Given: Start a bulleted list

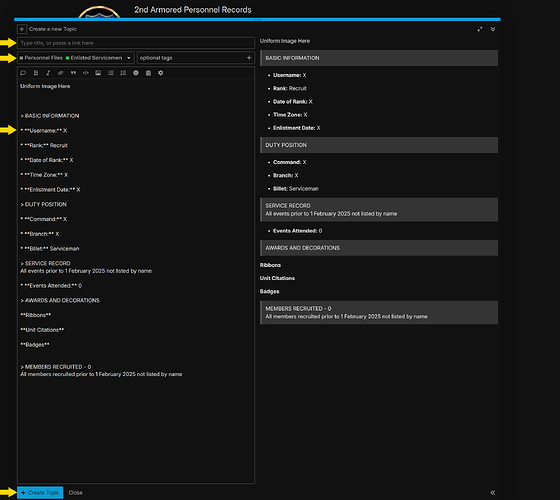Looking at the screenshot, I should (x=111, y=73).
